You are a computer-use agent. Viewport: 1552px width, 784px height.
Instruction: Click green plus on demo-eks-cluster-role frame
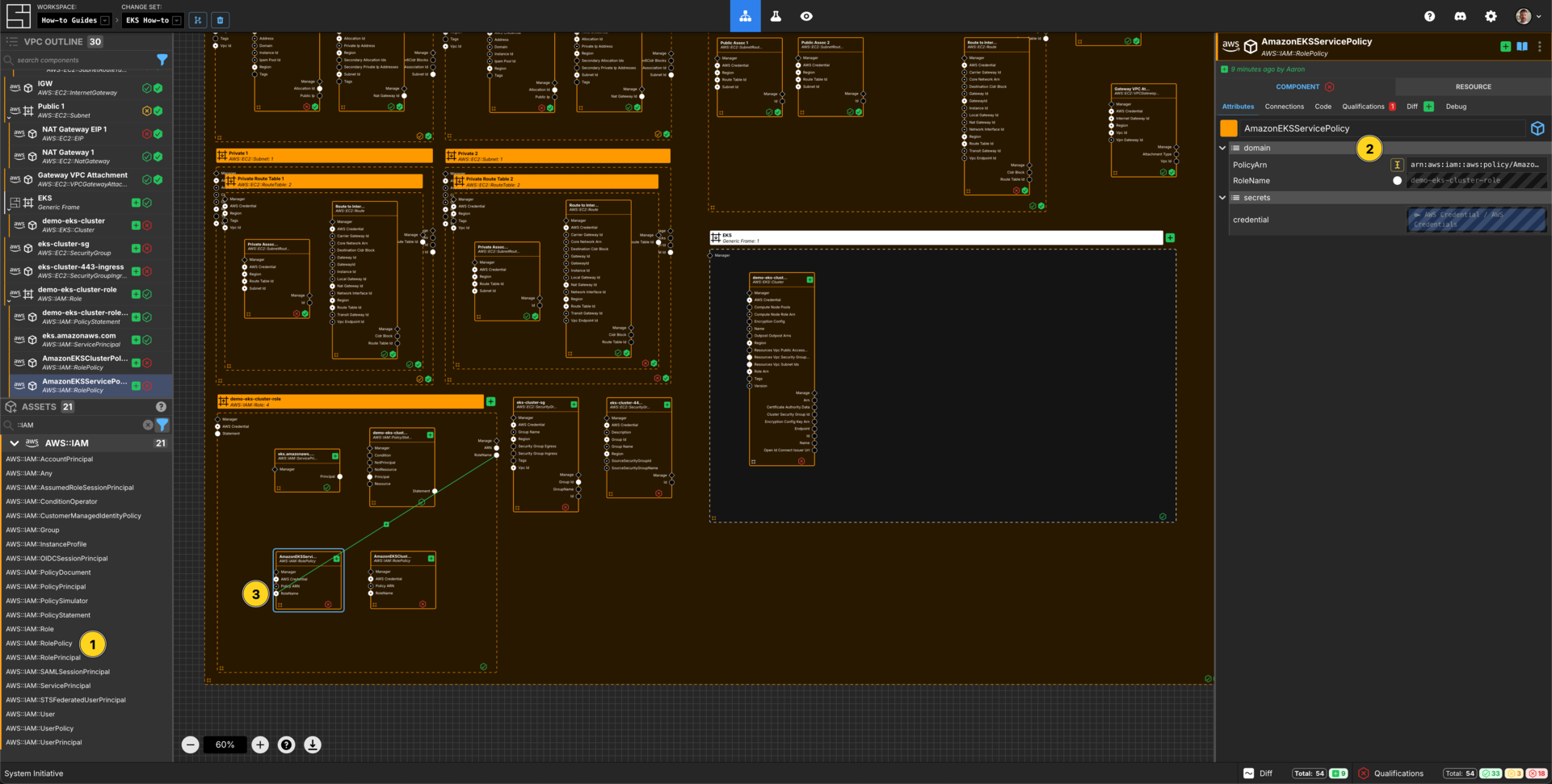point(490,401)
